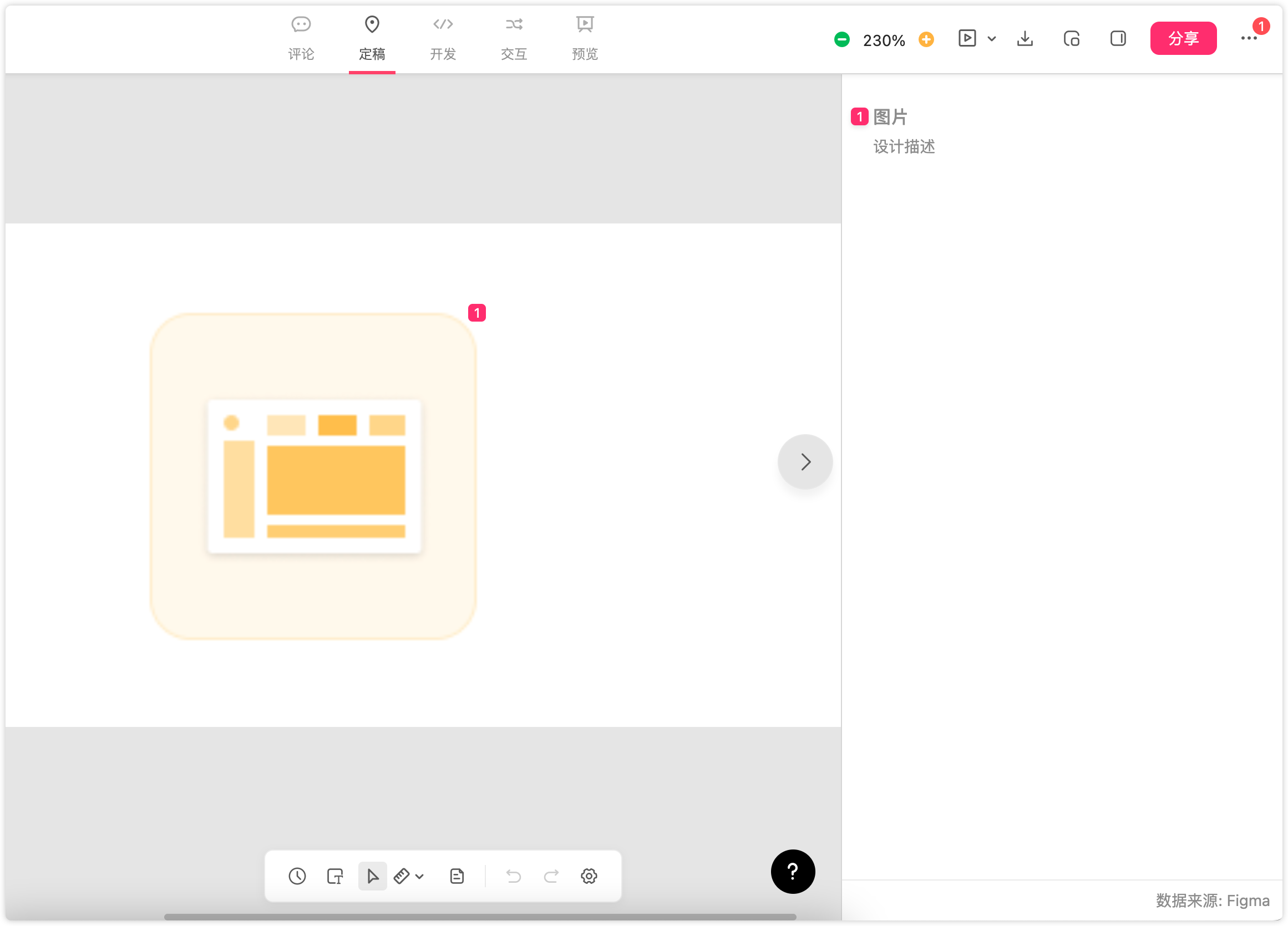Image resolution: width=1288 pixels, height=926 pixels.
Task: Expand the ruler measure tool dropdown
Action: pyautogui.click(x=419, y=876)
